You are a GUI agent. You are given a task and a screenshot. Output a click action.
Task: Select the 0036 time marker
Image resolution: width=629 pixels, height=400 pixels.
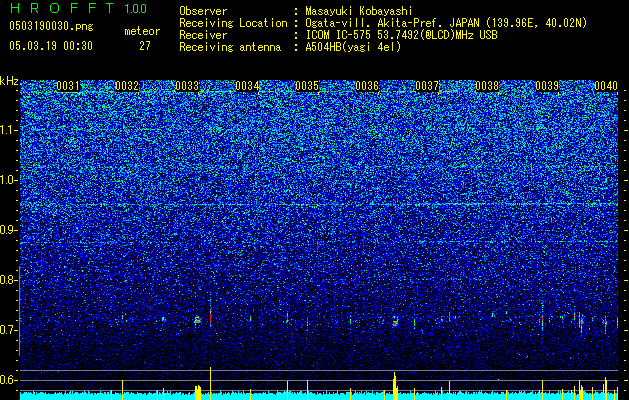coord(367,86)
